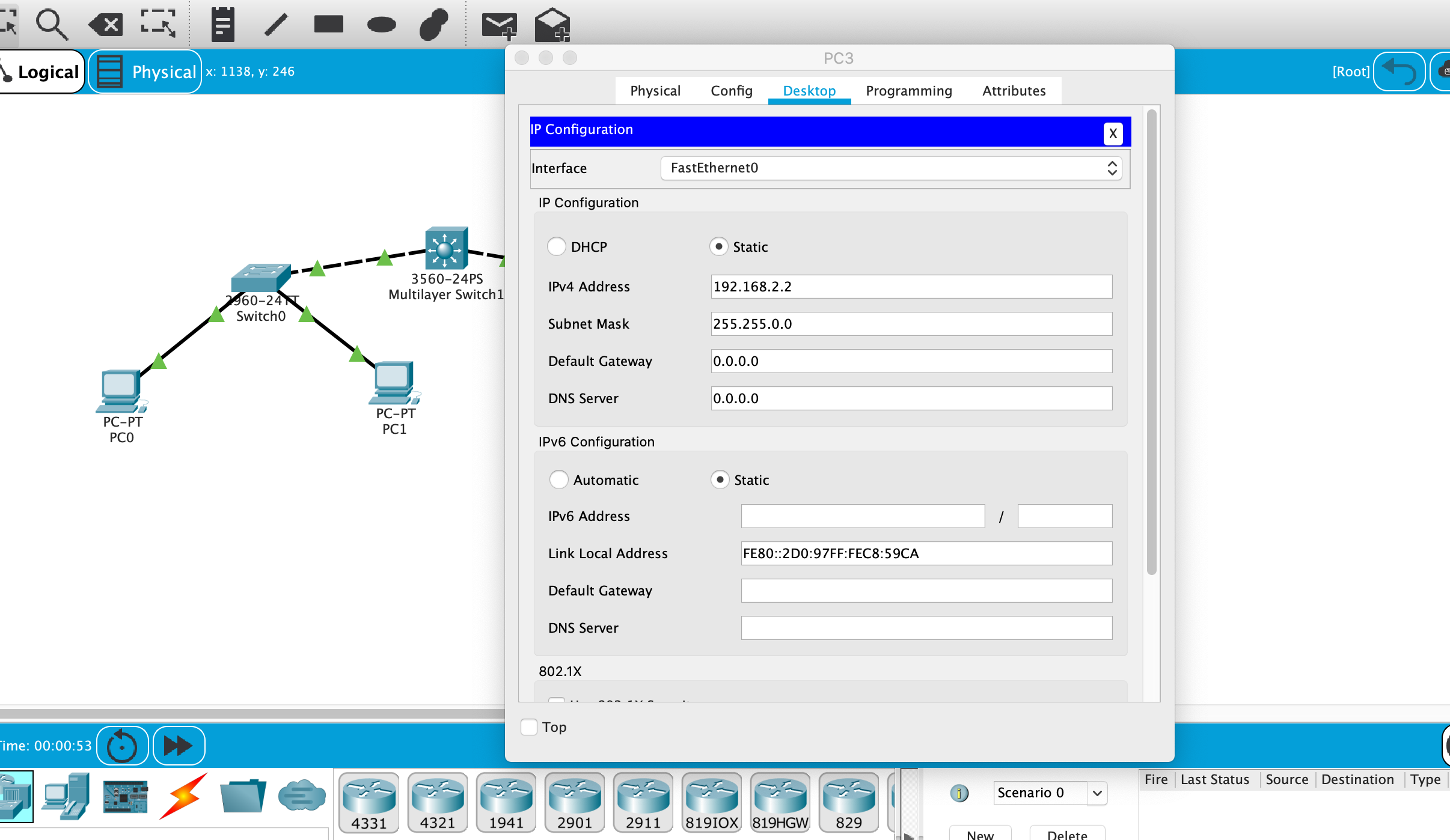Select End Devices category icon

pyautogui.click(x=66, y=797)
